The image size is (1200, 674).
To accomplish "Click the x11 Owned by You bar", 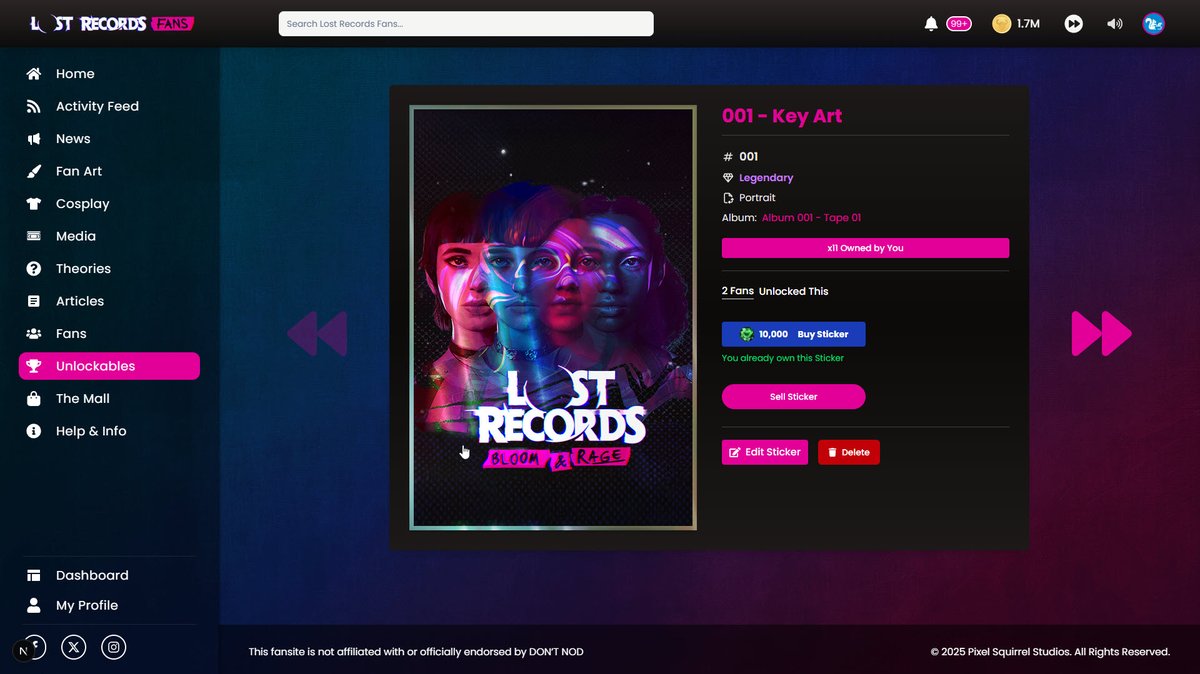I will [865, 248].
